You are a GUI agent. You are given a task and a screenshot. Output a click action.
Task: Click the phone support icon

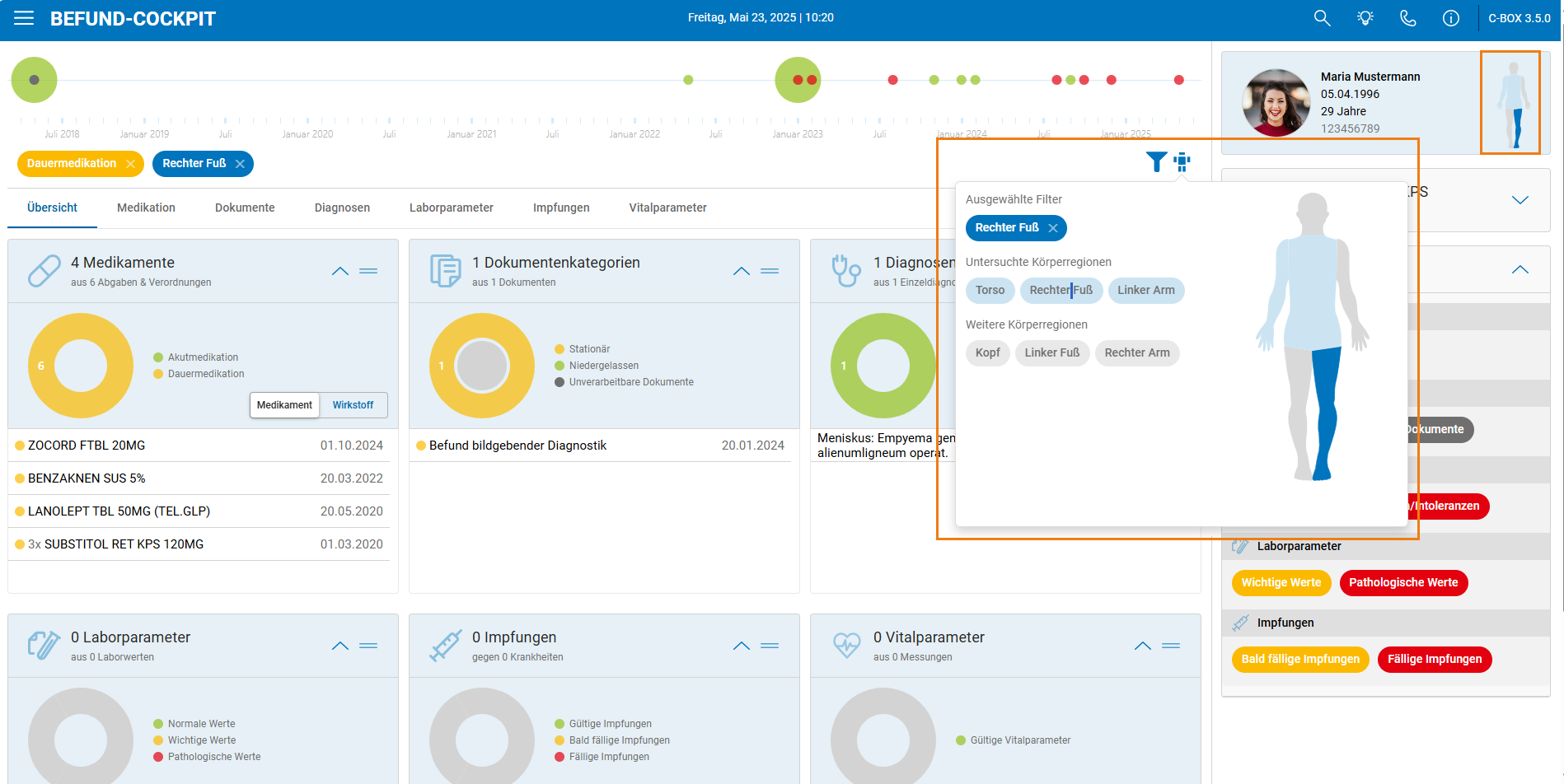[1408, 18]
